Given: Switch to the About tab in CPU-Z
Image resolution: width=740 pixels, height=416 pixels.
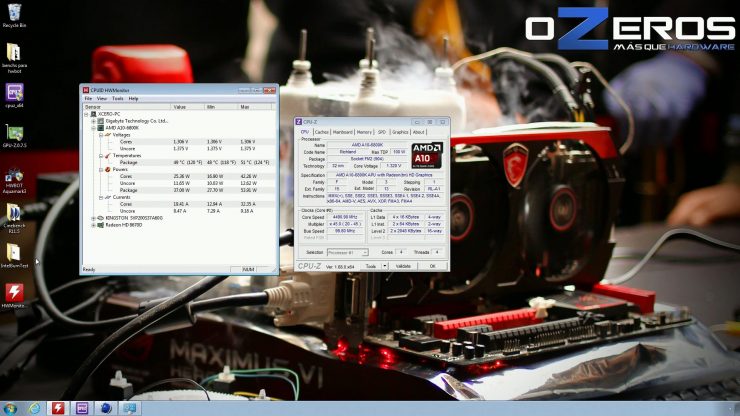Looking at the screenshot, I should [x=419, y=132].
